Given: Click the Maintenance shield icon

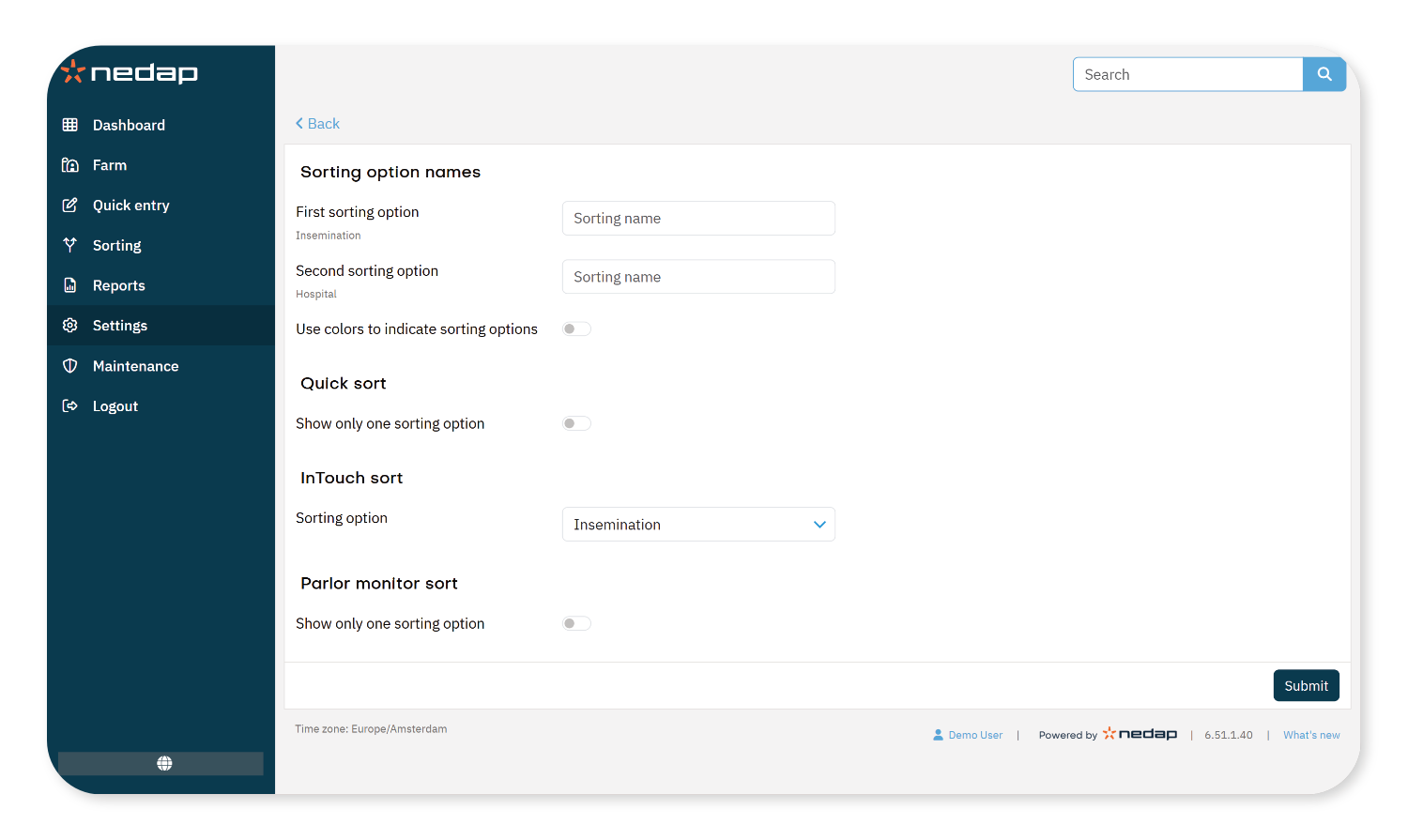Looking at the screenshot, I should tap(70, 366).
